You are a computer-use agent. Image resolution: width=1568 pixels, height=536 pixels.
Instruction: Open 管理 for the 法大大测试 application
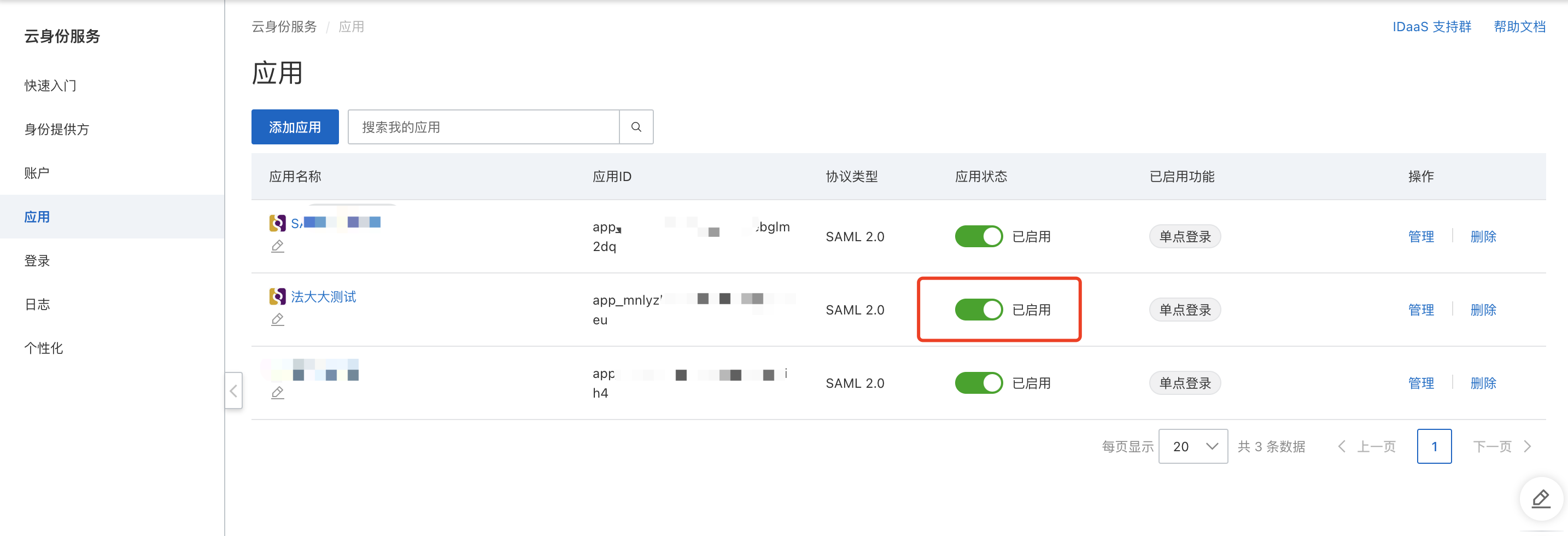tap(1421, 310)
